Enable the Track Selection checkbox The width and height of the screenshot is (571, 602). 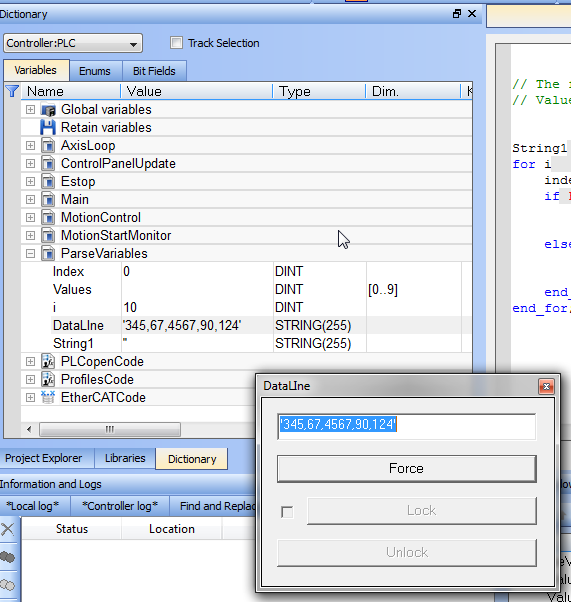(x=176, y=43)
